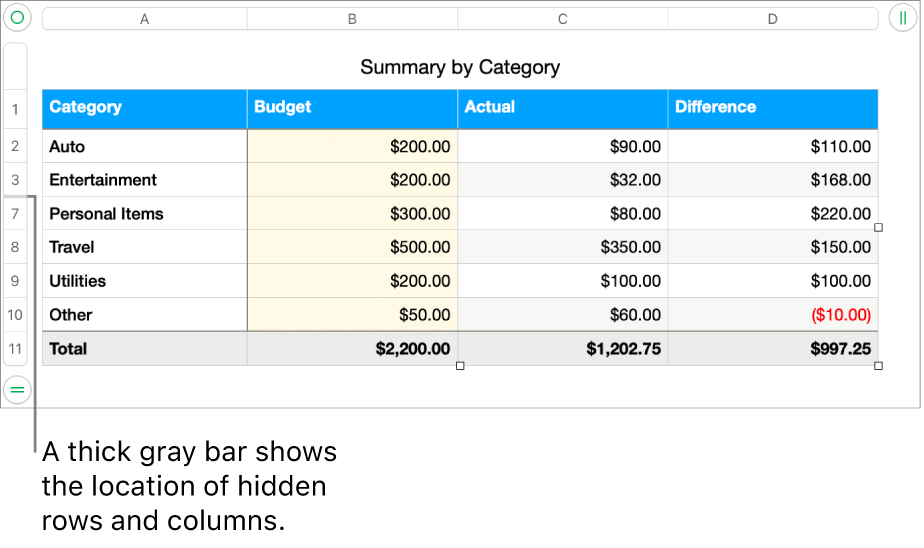Screen dimensions: 924x548
Task: Select the Travel budget cell $500.00
Action: click(x=352, y=247)
